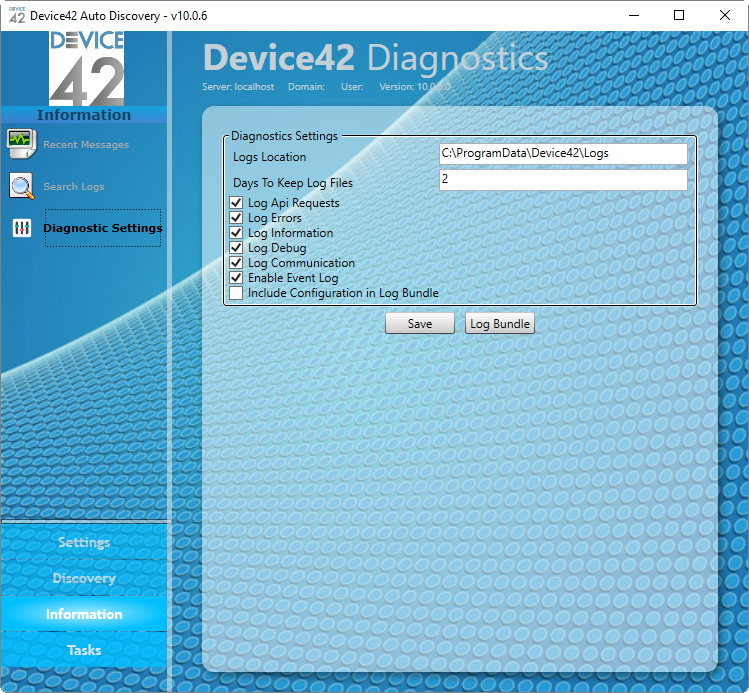Click the Device42 title bar app icon
The width and height of the screenshot is (749, 693).
tap(17, 15)
